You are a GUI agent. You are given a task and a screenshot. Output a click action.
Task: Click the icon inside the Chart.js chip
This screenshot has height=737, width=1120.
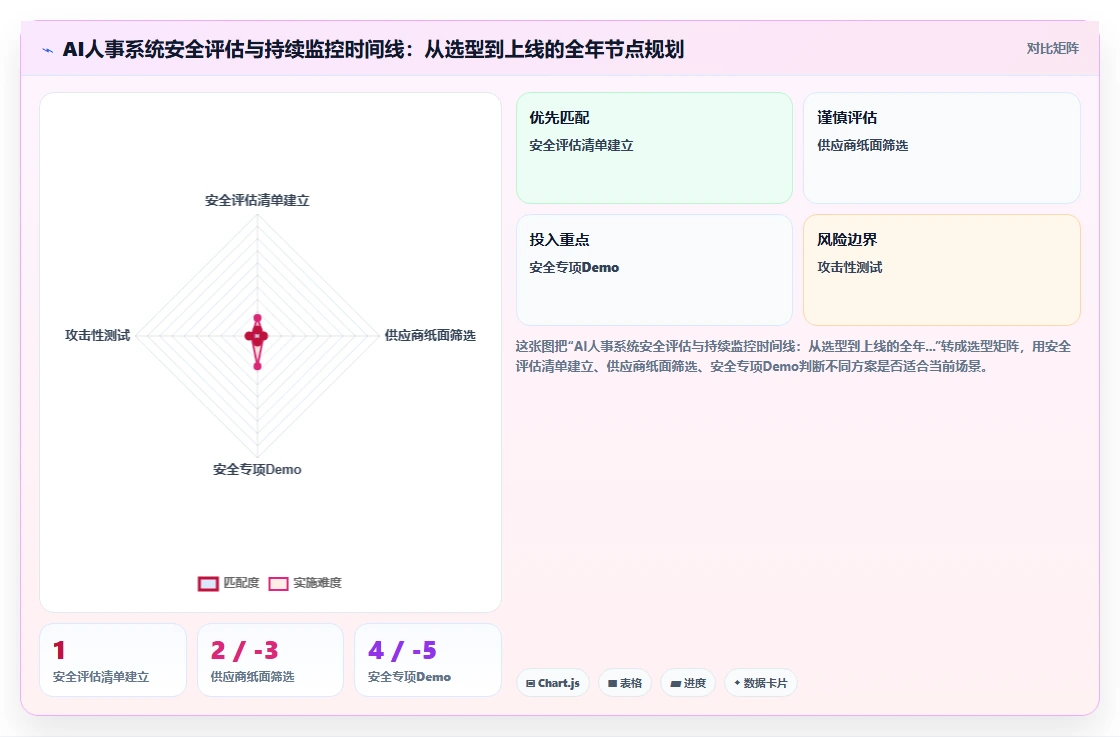coord(531,683)
